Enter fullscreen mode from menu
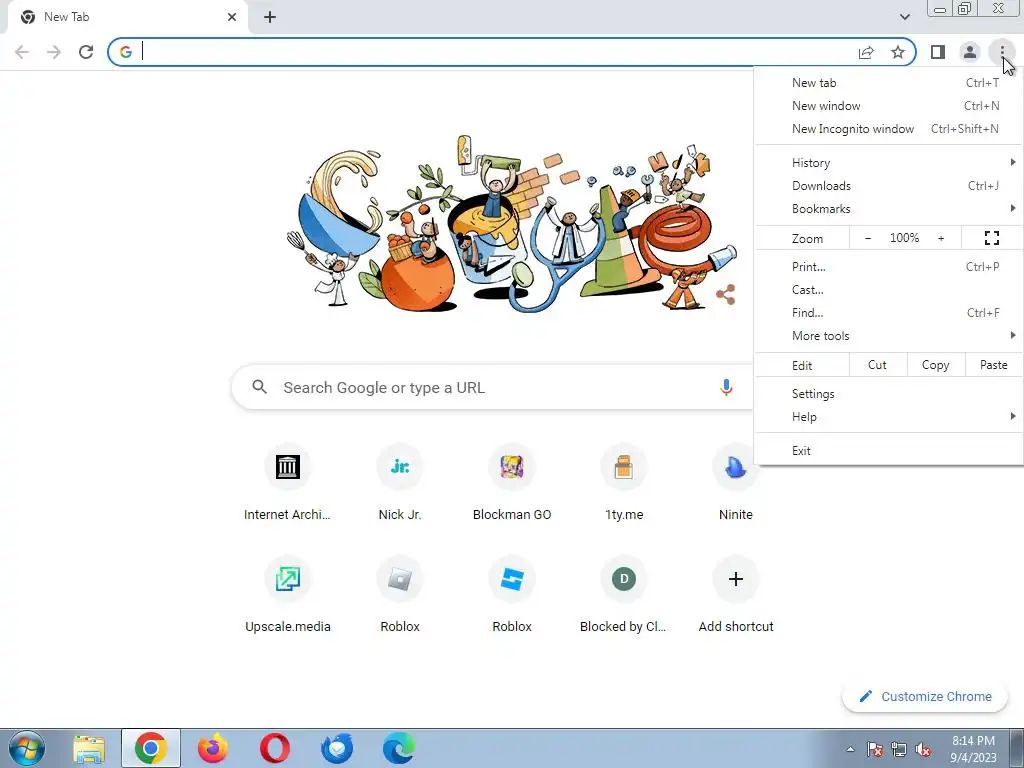 click(x=992, y=238)
